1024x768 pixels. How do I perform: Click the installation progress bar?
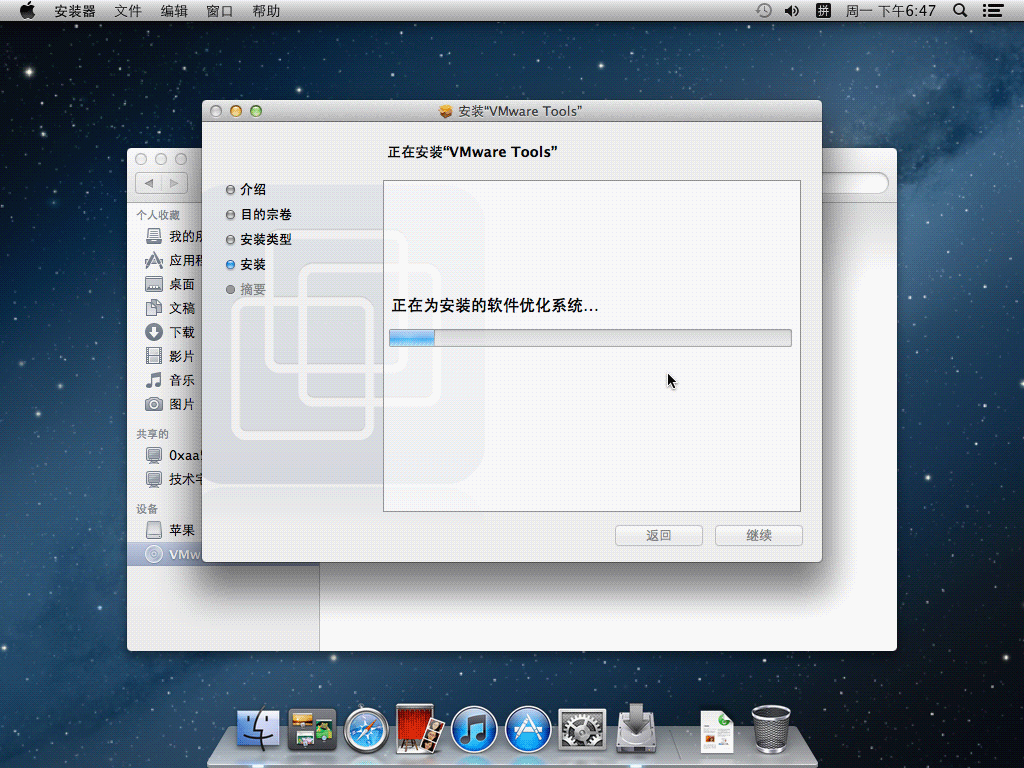point(590,338)
